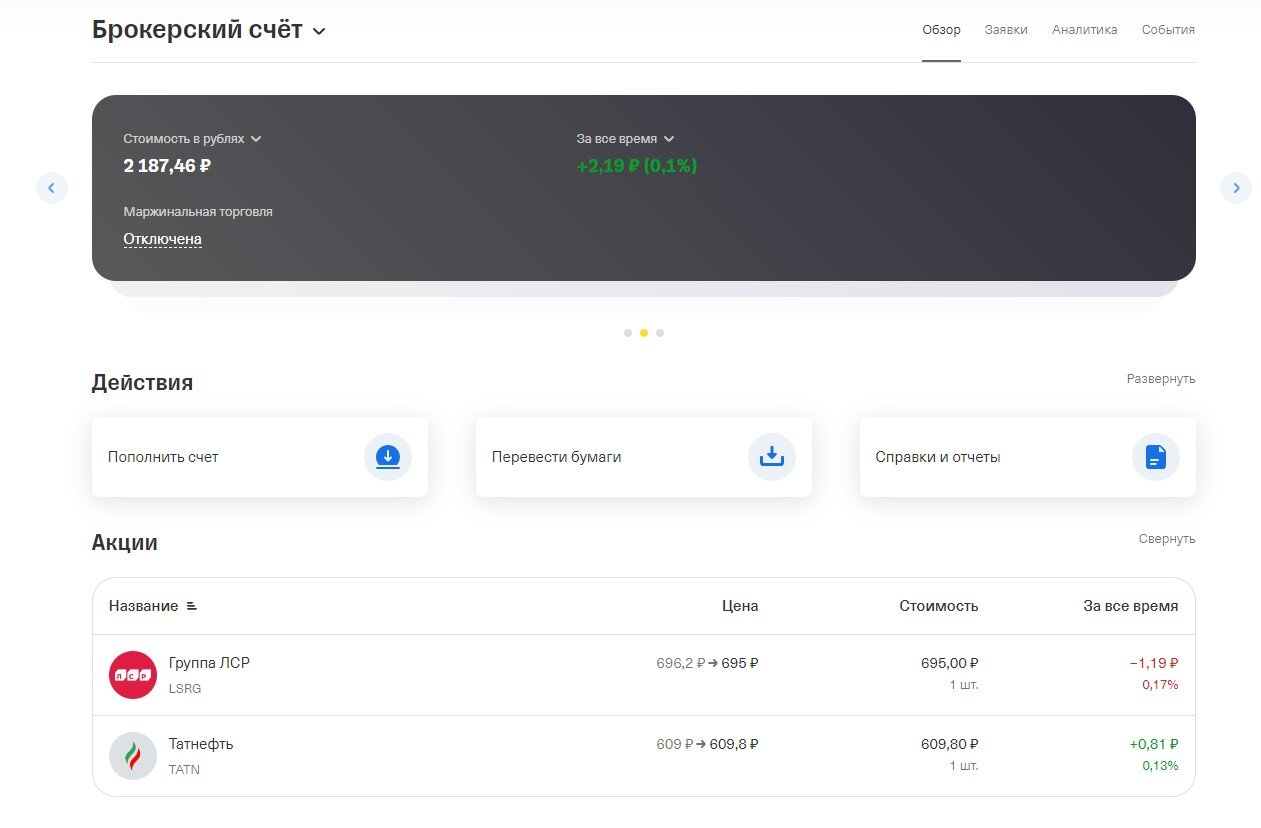The width and height of the screenshot is (1261, 828).
Task: Expand the Действия section with Развернуть
Action: click(1160, 379)
